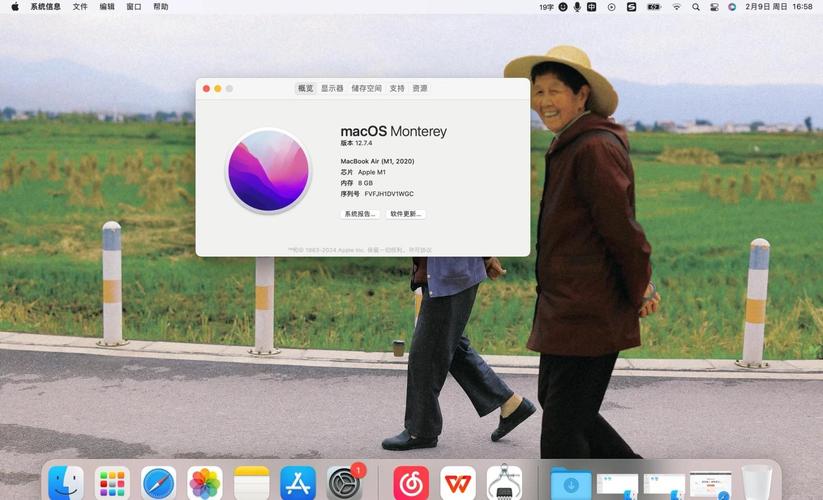Viewport: 823px width, 500px height.
Task: Open Photos app in the Dock
Action: (205, 483)
